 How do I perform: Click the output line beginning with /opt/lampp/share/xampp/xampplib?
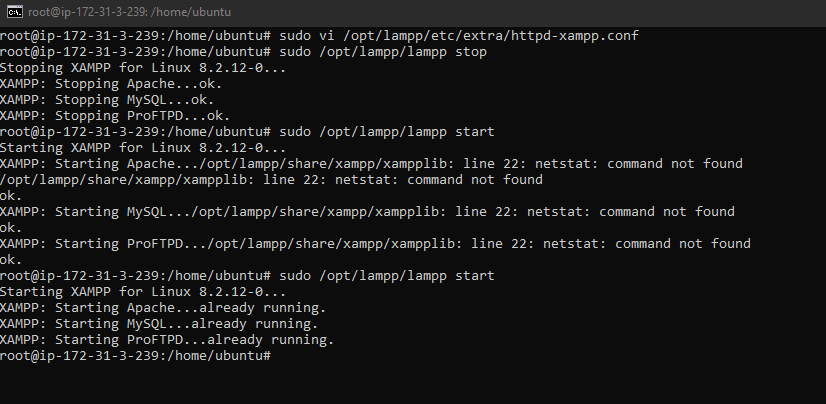[270, 179]
